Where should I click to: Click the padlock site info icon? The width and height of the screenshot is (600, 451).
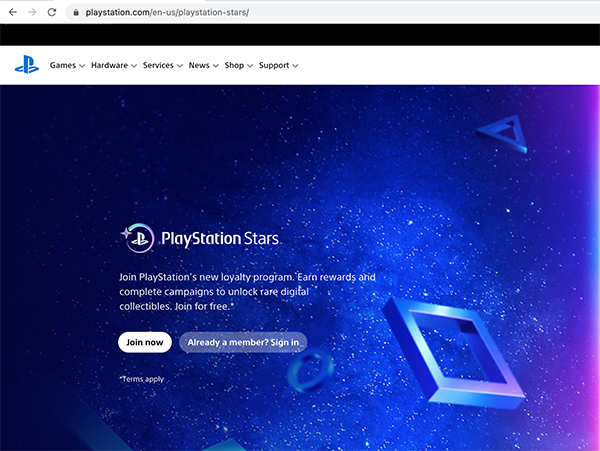pyautogui.click(x=76, y=13)
